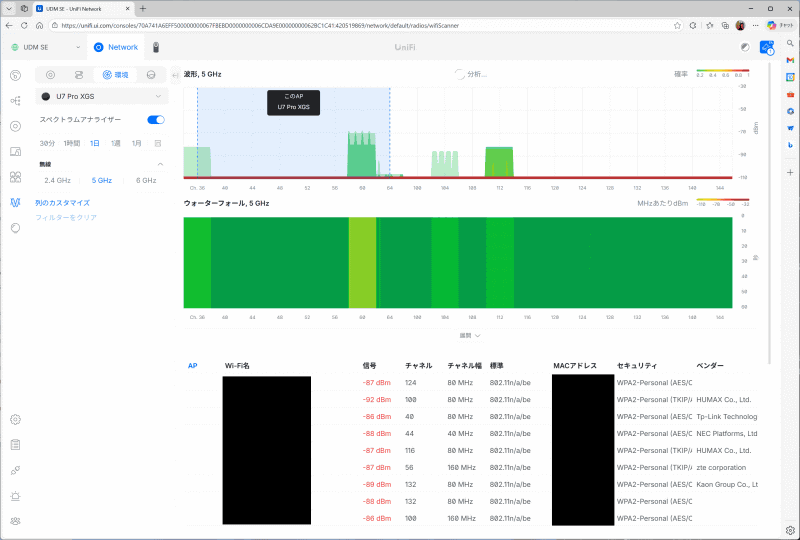Open the four-squares sidebar icon below client devices
Screen dimensions: 800x540
[15, 177]
